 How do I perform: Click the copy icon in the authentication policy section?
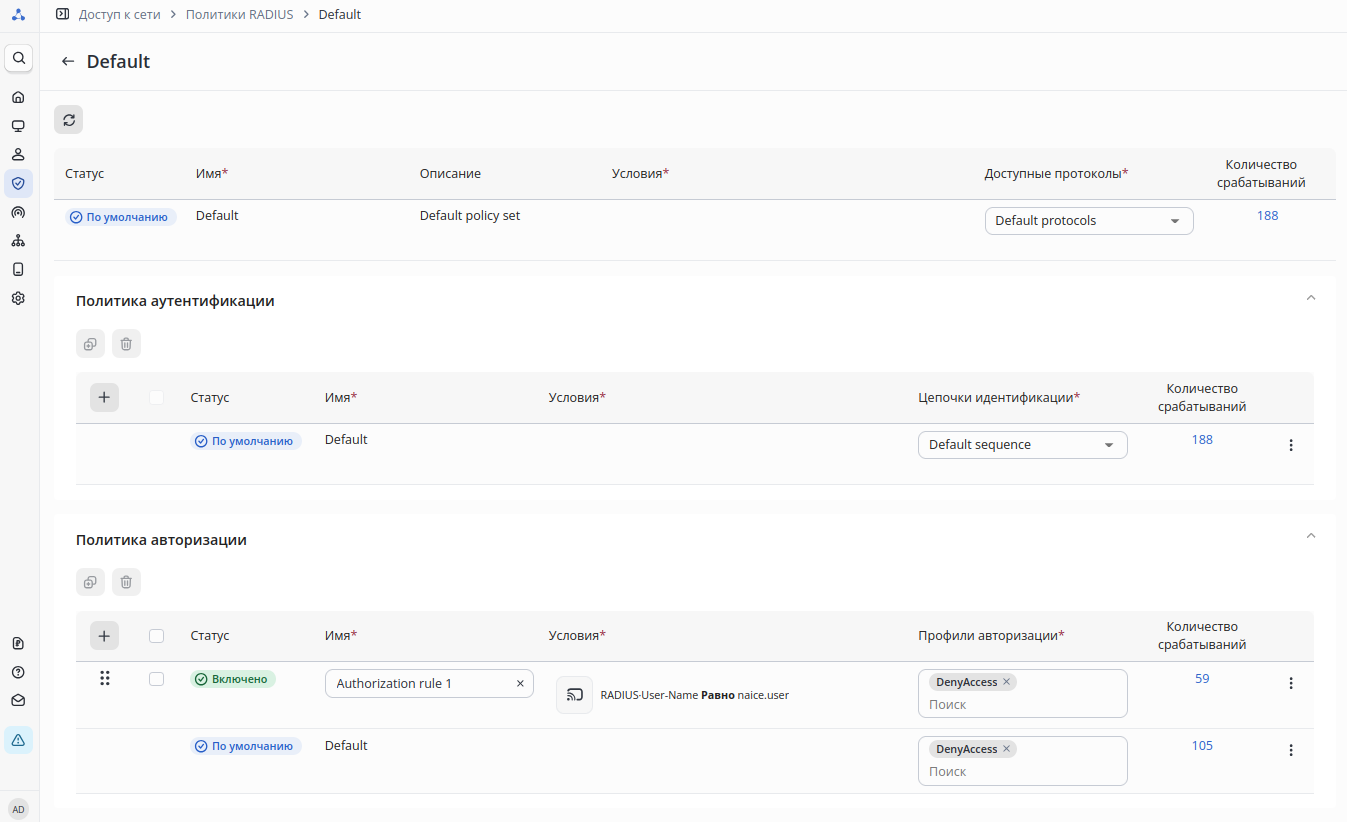pos(90,344)
